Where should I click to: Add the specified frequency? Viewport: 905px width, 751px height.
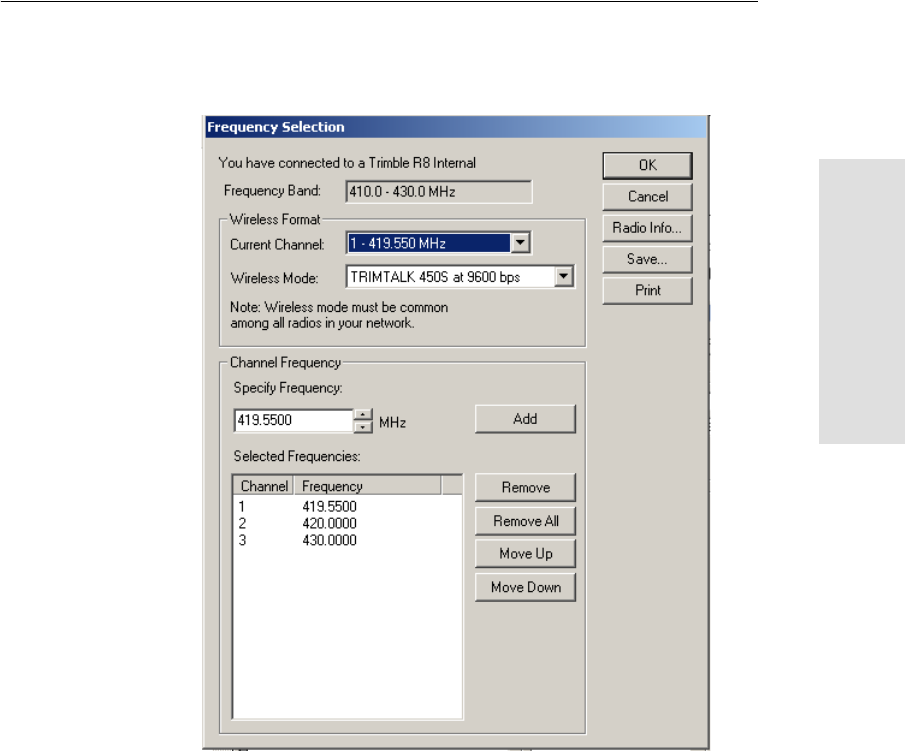[x=525, y=419]
